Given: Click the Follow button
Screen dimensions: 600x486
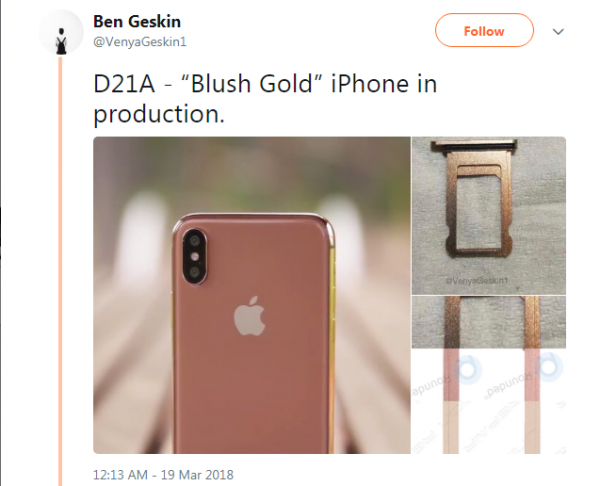Looking at the screenshot, I should click(x=484, y=31).
